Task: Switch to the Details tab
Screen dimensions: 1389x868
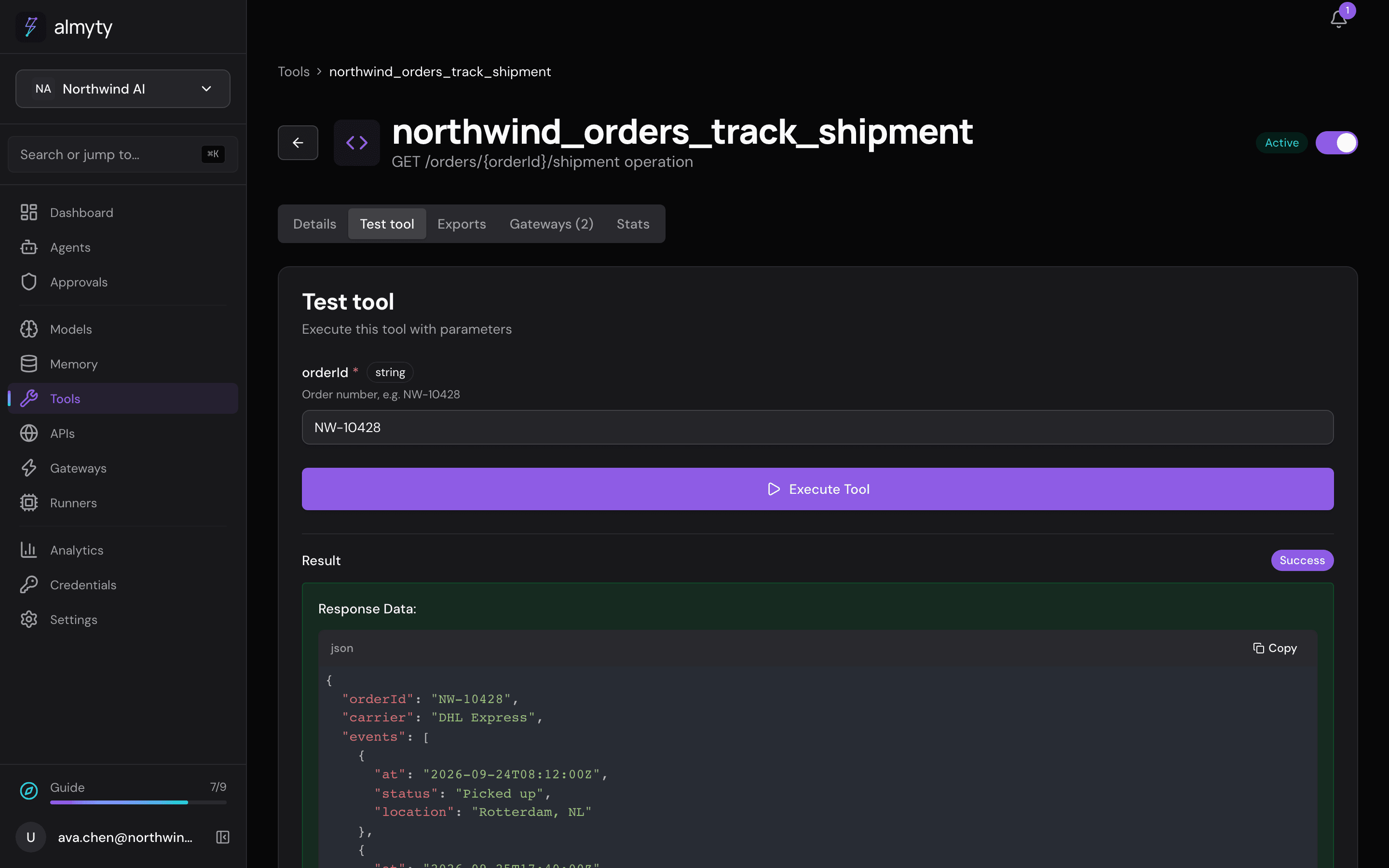Action: click(x=314, y=224)
